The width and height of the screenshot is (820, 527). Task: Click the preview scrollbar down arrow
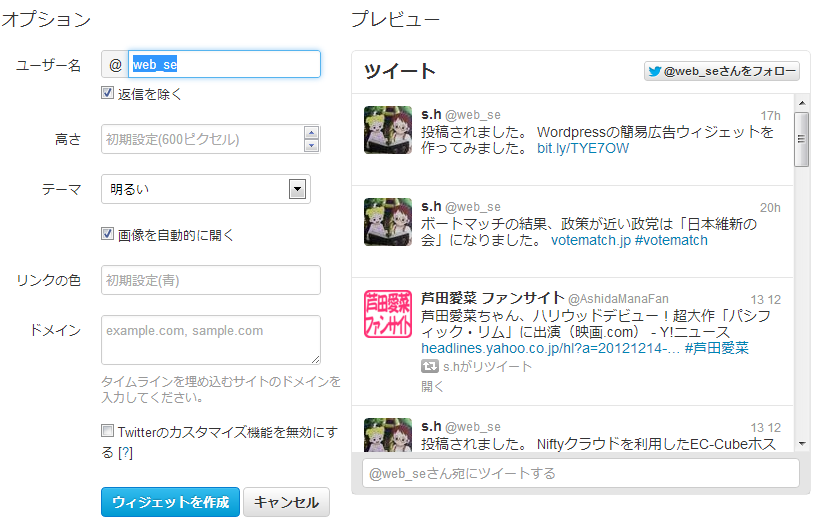click(x=802, y=444)
